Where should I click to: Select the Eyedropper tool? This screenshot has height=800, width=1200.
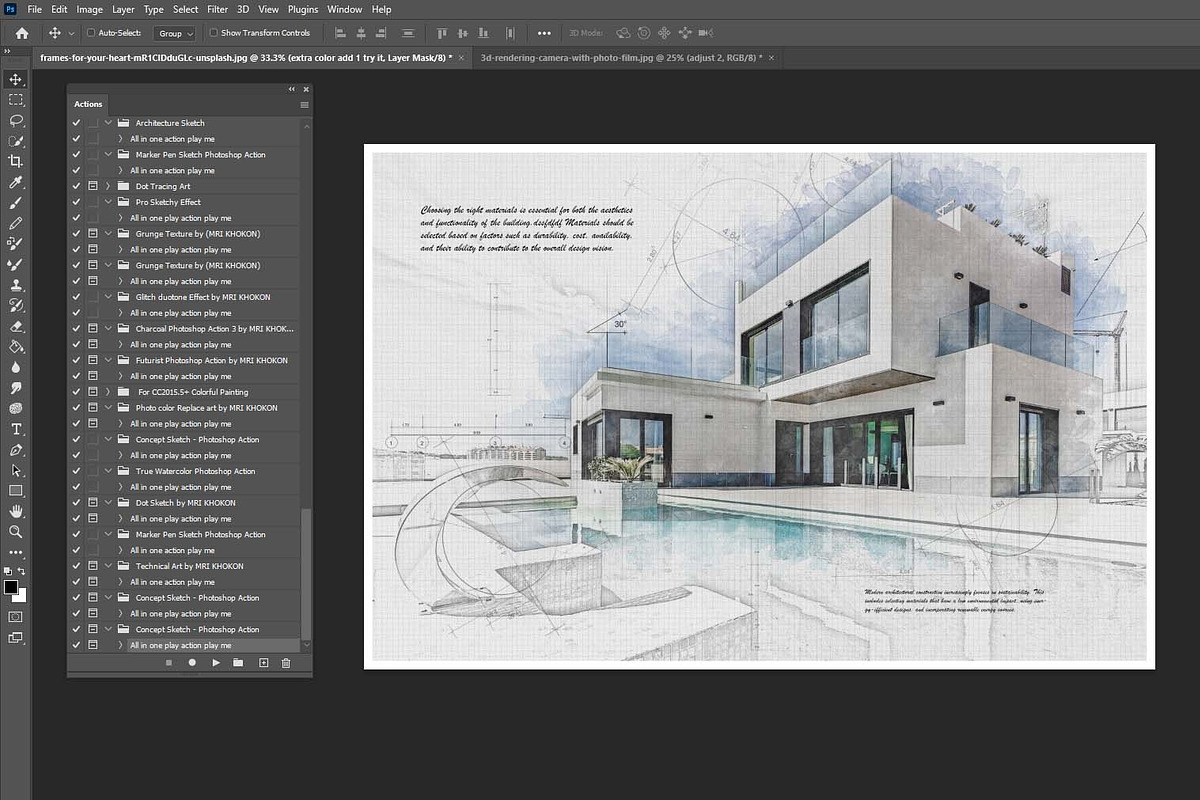15,182
